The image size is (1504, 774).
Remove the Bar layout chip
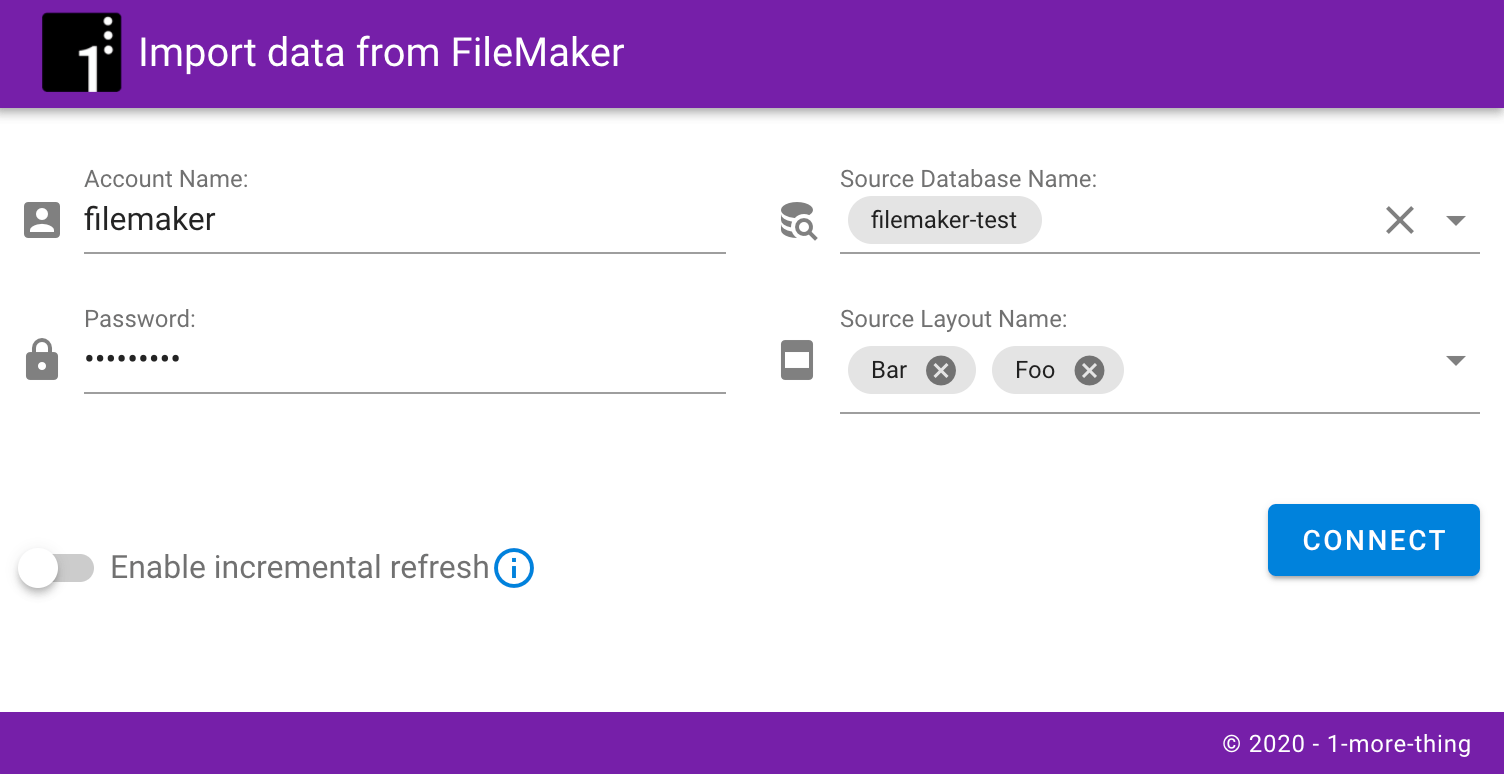click(x=940, y=371)
